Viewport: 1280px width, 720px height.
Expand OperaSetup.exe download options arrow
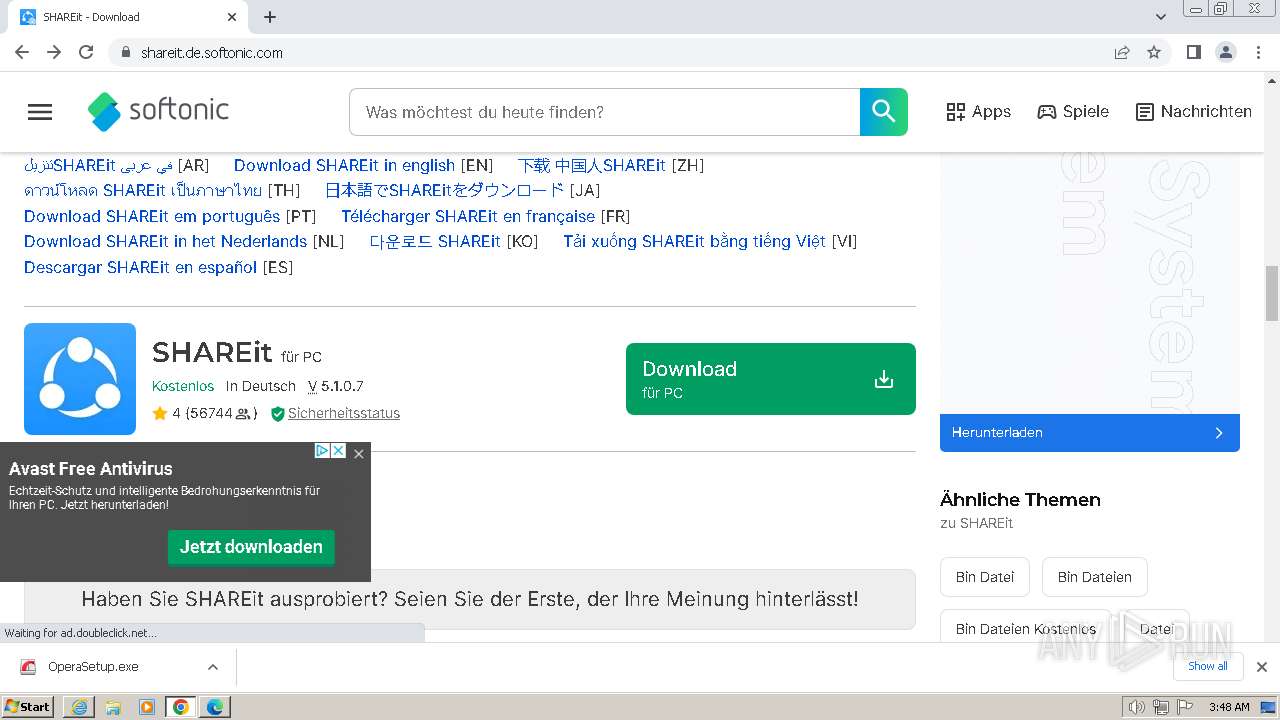tap(212, 667)
